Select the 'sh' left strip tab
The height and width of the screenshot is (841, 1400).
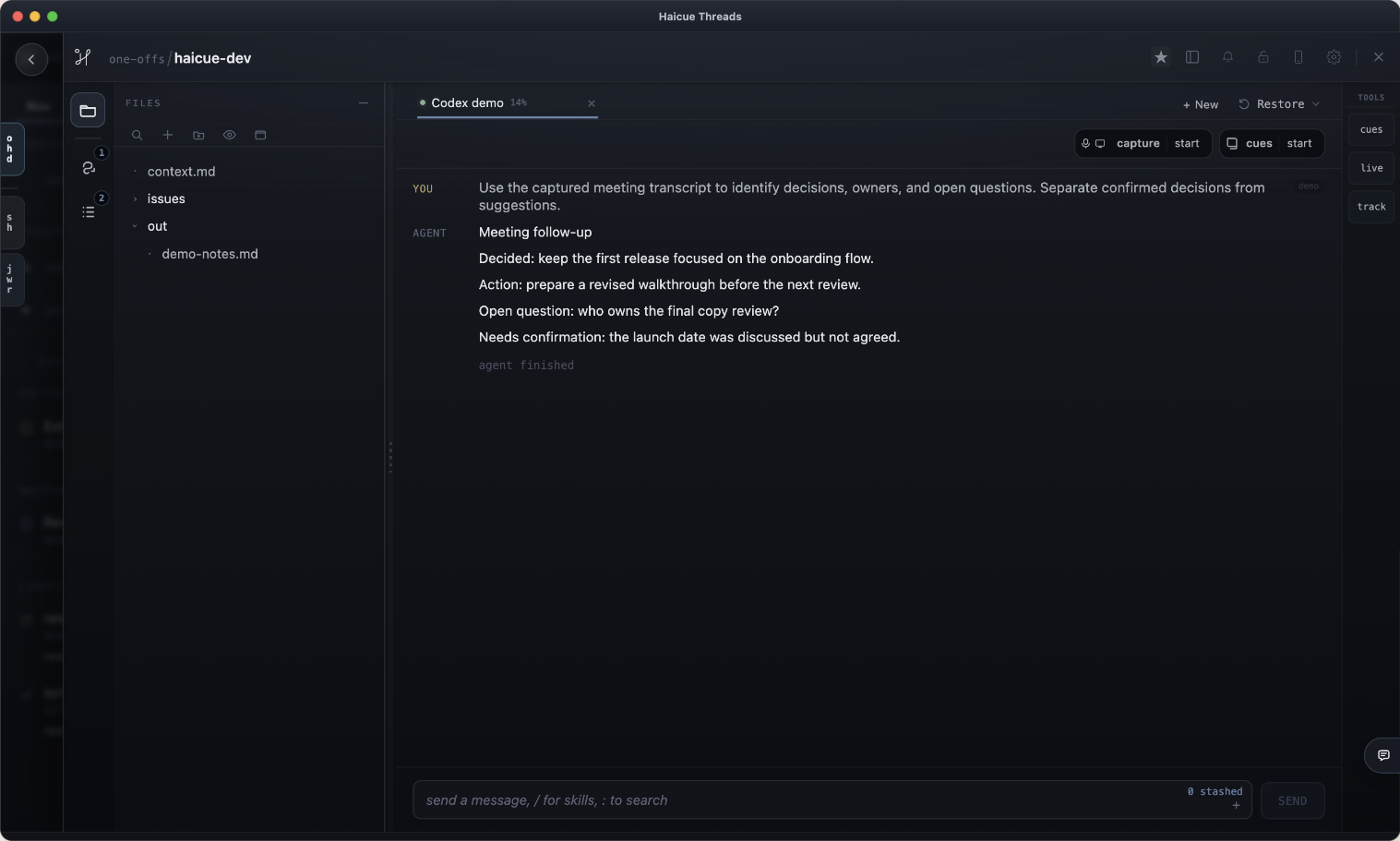(11, 223)
